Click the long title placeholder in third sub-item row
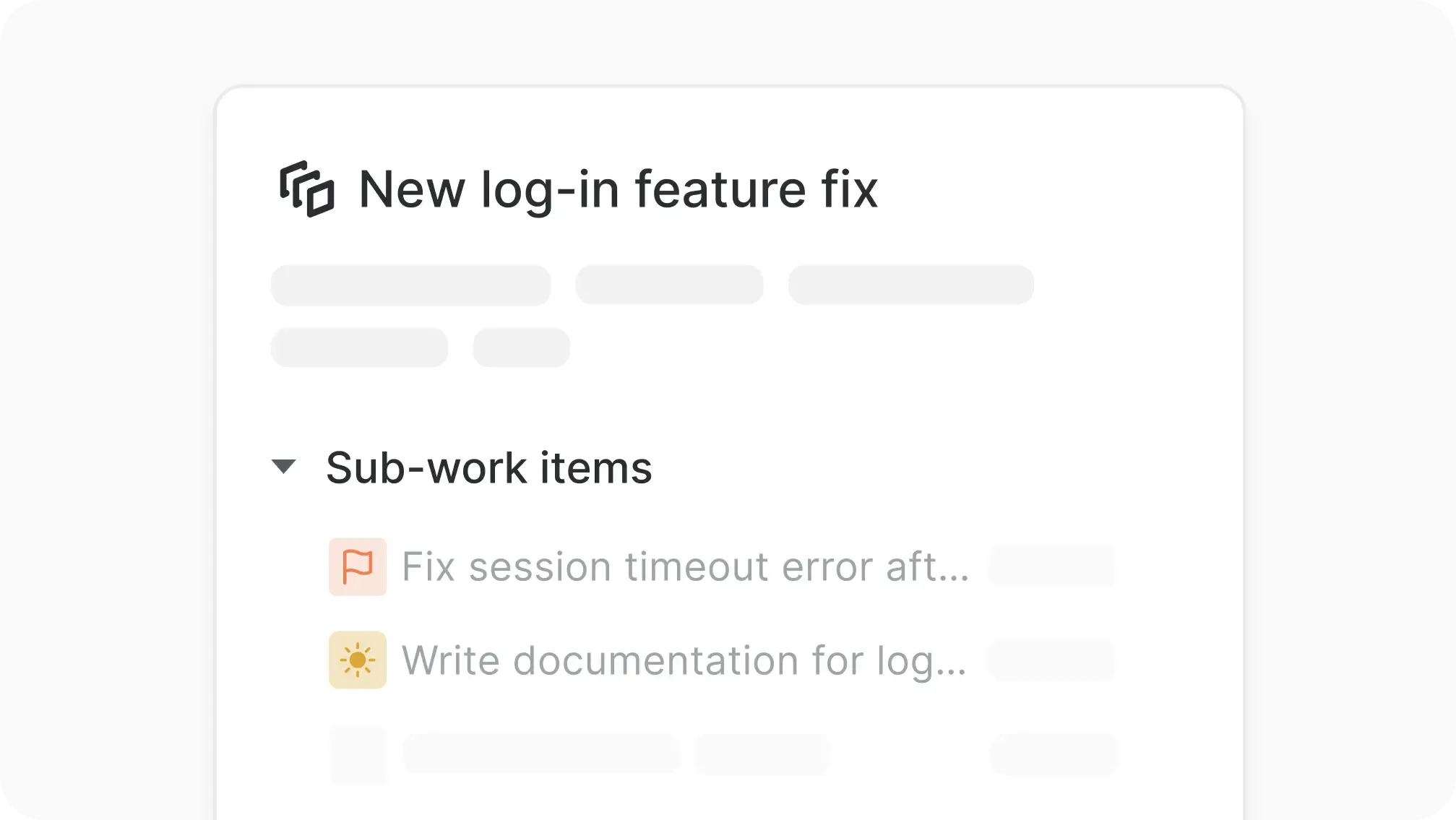The image size is (1456, 820). 541,754
